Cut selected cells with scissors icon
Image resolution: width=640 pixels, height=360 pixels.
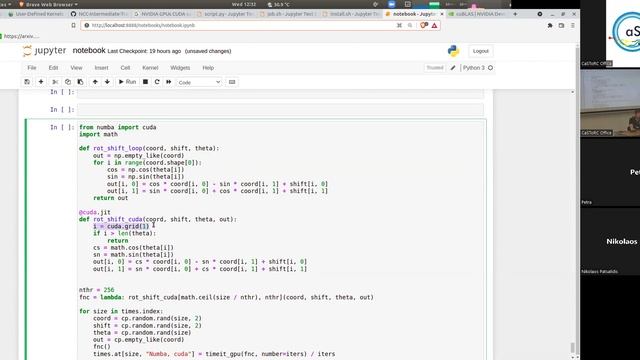pyautogui.click(x=55, y=82)
